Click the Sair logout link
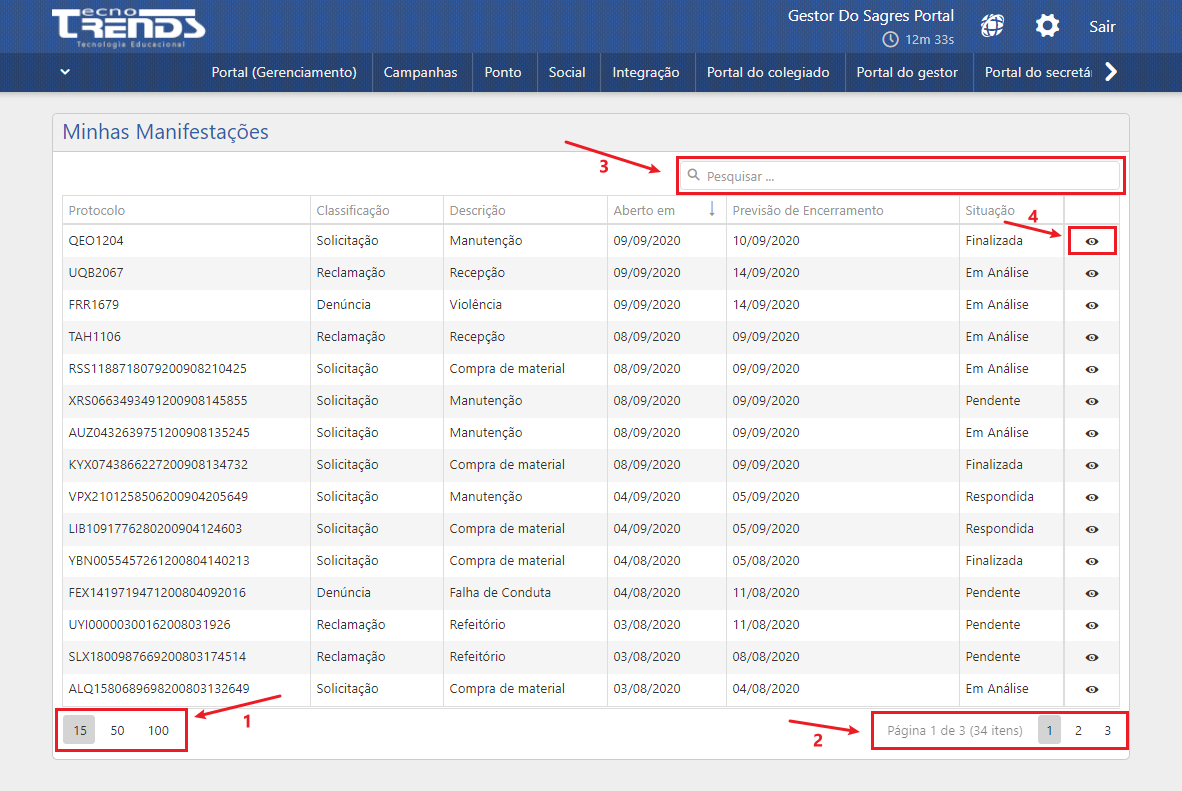 [x=1102, y=26]
